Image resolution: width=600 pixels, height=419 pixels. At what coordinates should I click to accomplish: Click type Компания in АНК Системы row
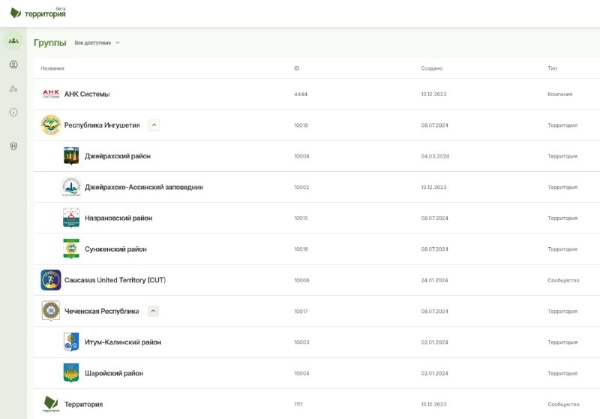pyautogui.click(x=560, y=94)
